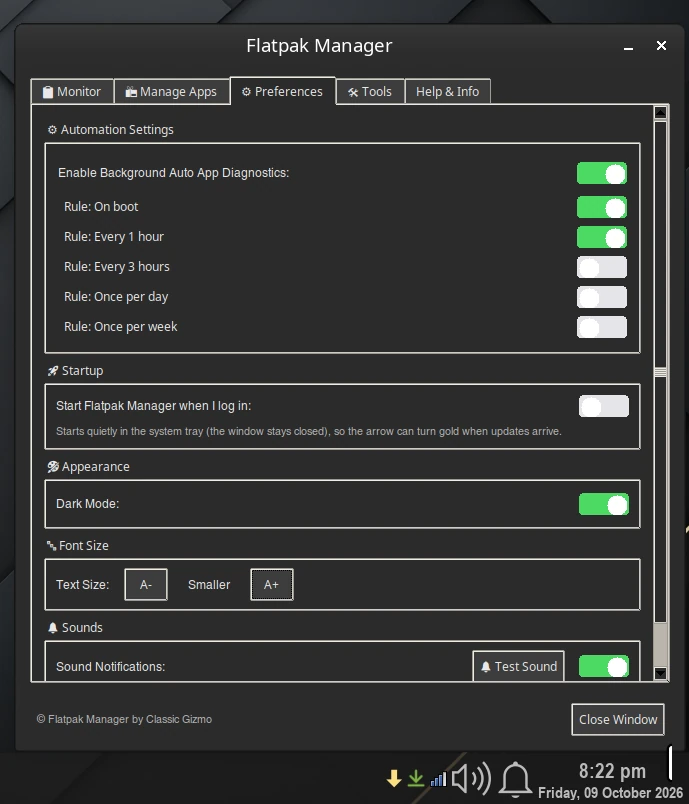Disable Background Auto App Diagnostics toggle

click(602, 173)
